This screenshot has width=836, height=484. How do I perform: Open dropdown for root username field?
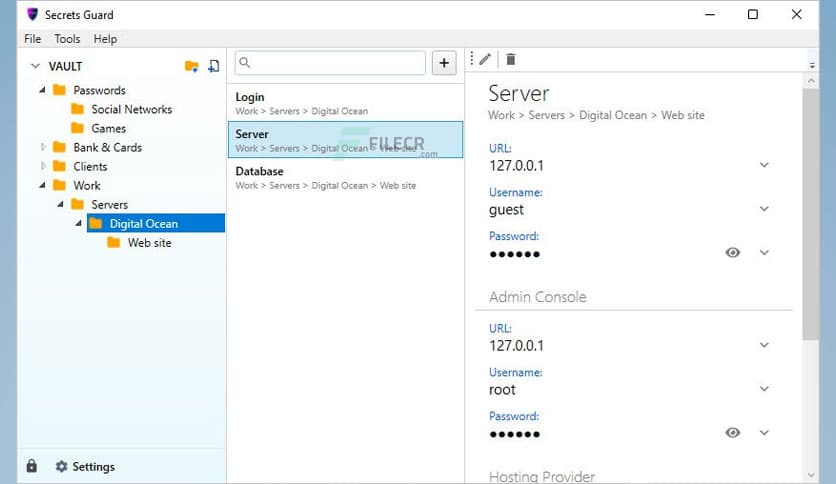[764, 389]
